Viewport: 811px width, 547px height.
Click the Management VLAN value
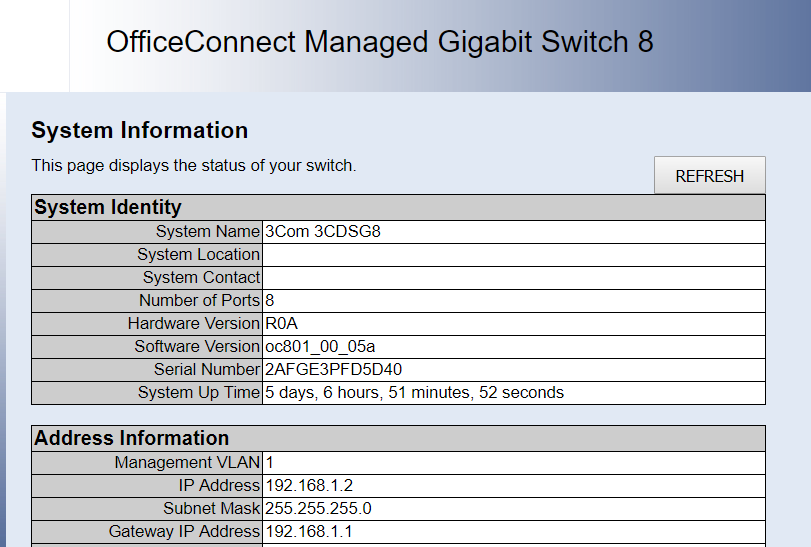coord(270,462)
